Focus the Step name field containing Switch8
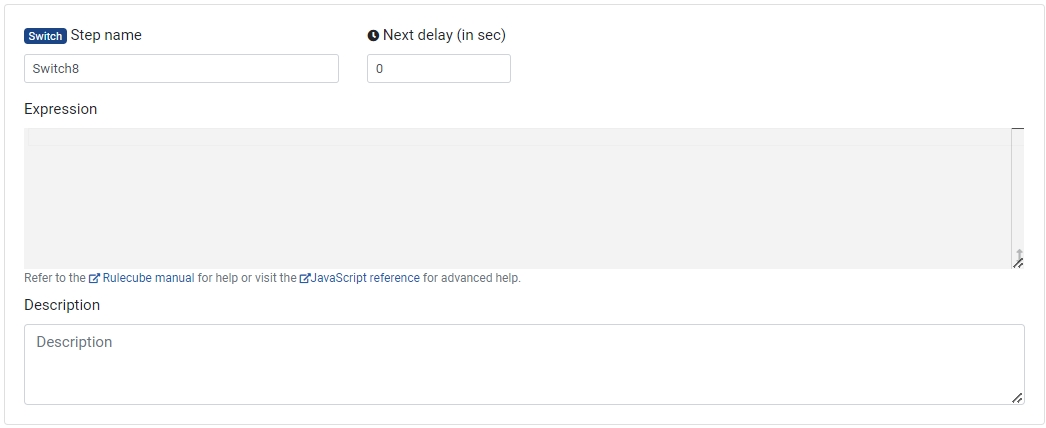The height and width of the screenshot is (428, 1046). pyautogui.click(x=181, y=69)
